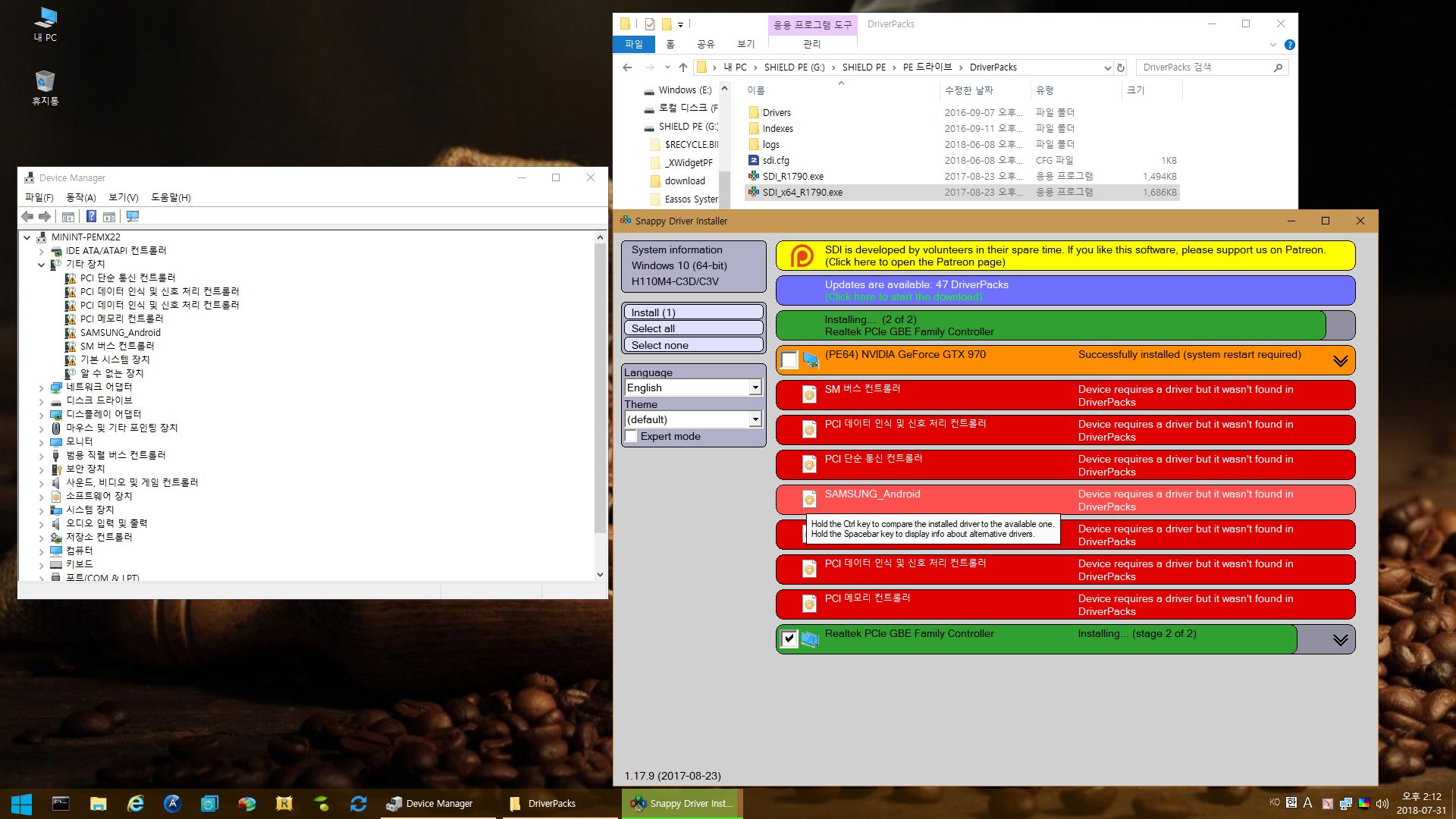Viewport: 1456px width, 819px height.
Task: Switch to DriverPacks via taskbar button
Action: [560, 804]
